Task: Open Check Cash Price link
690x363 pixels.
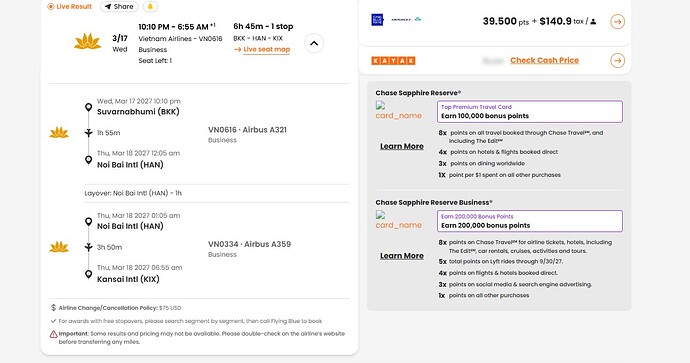Action: (544, 60)
